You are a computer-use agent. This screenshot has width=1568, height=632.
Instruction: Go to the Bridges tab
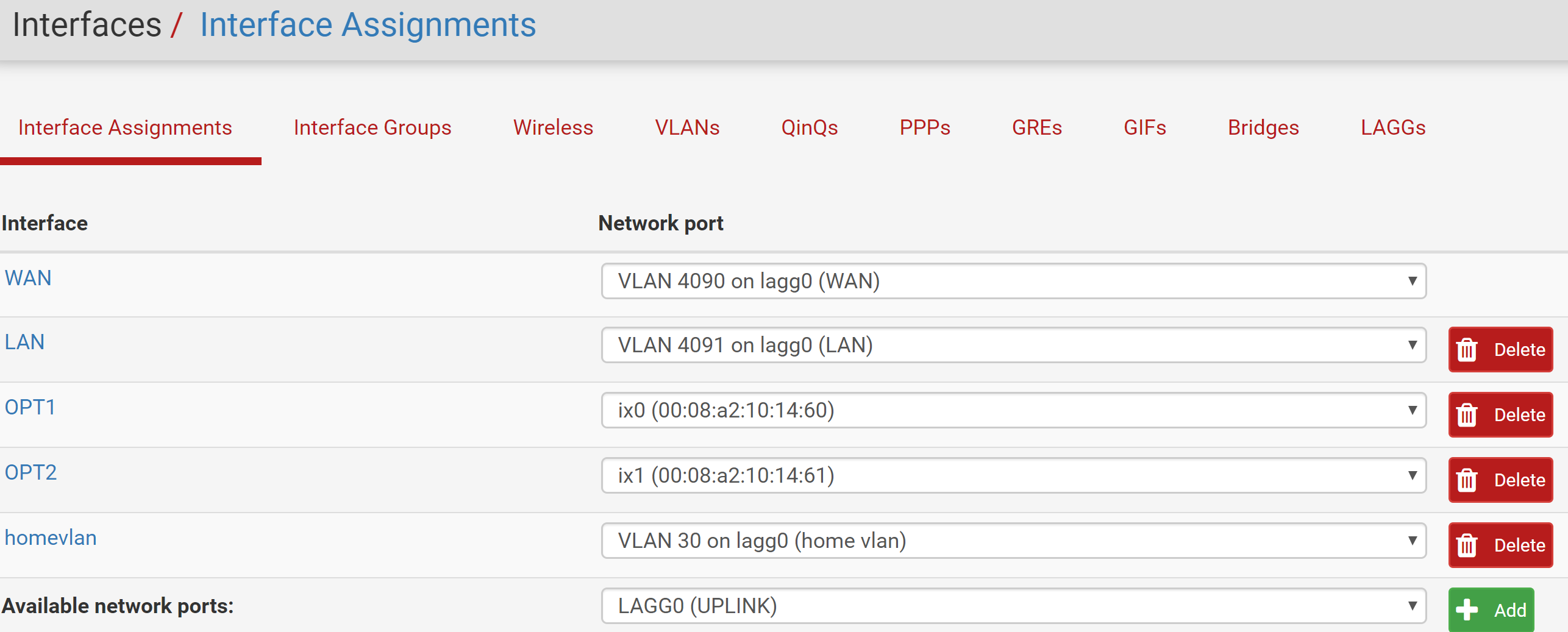1263,127
